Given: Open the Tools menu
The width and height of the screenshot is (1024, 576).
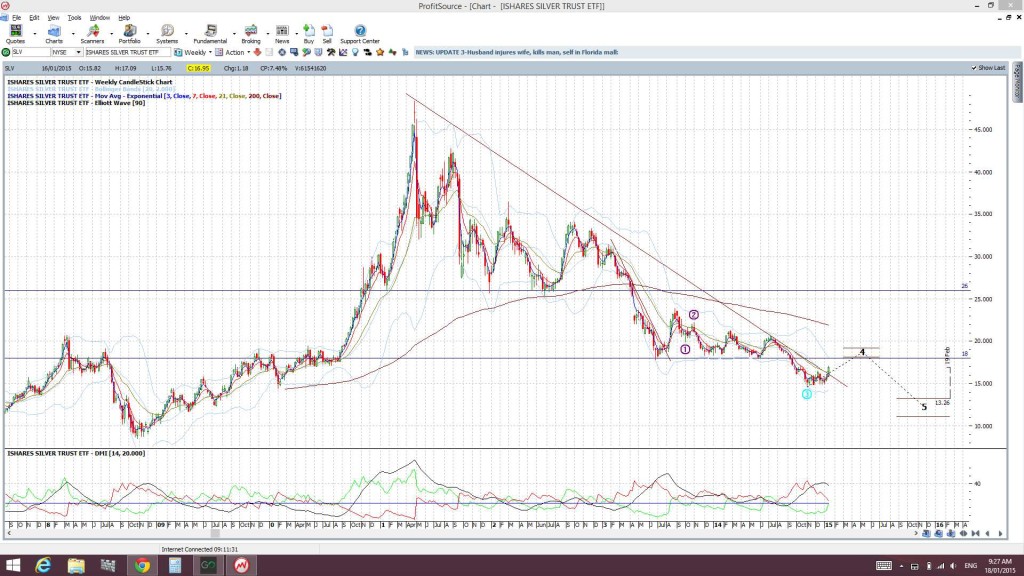Looking at the screenshot, I should [74, 18].
